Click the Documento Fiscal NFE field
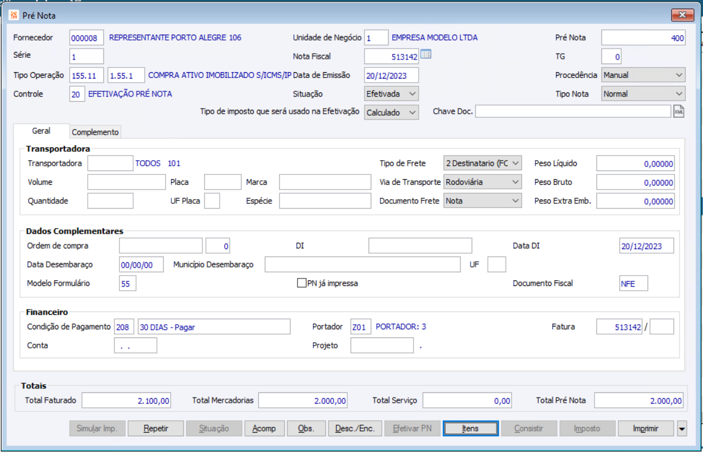Screen dimensions: 703x453 [634, 283]
